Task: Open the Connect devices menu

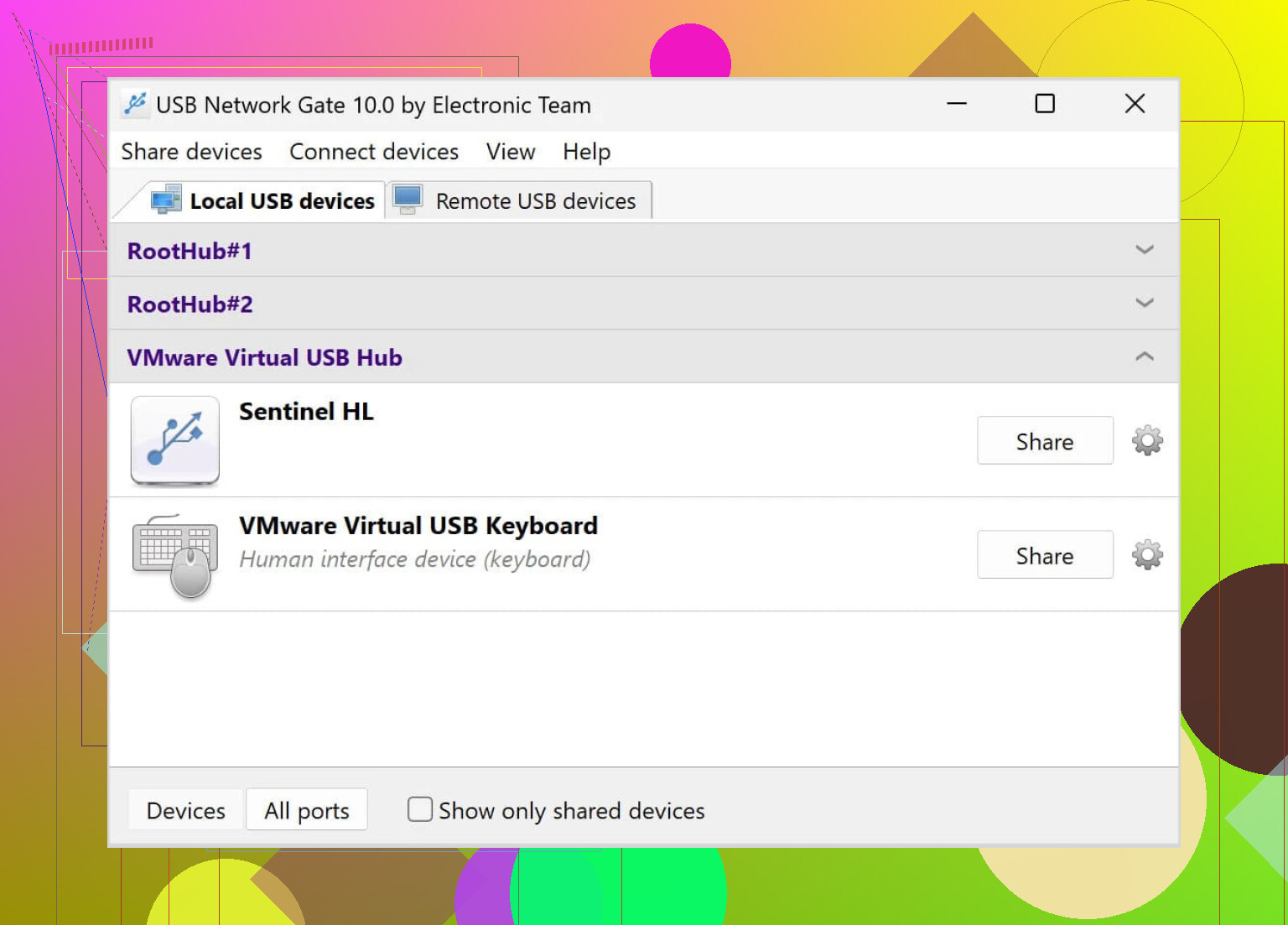Action: click(374, 152)
